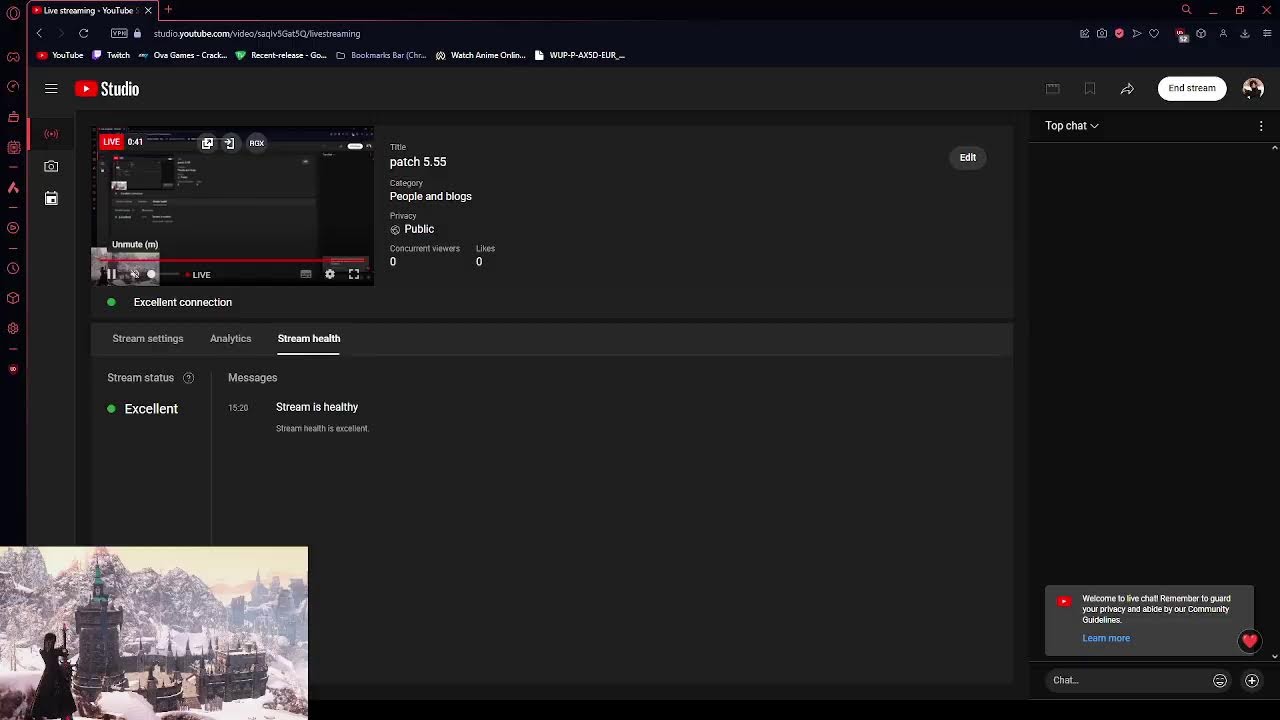Screen dimensions: 1280x720
Task: Open the Twitch bookmark
Action: point(111,56)
